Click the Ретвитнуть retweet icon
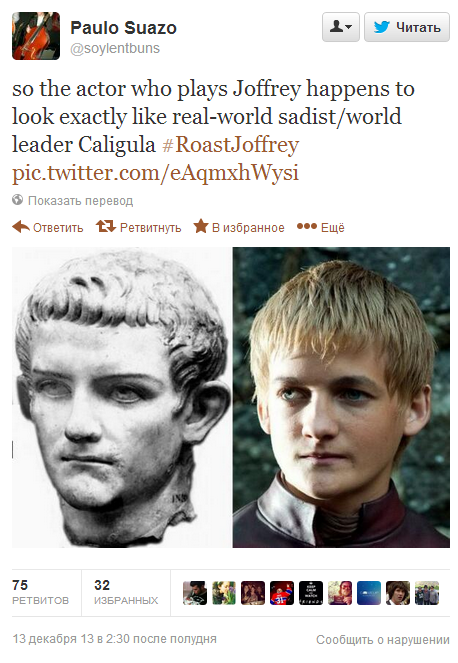This screenshot has width=458, height=663. coord(105,227)
